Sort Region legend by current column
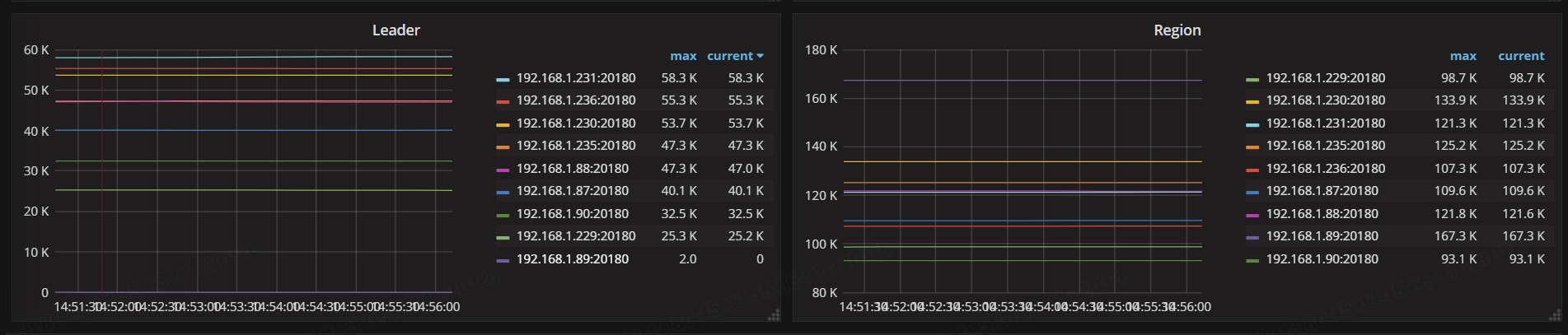Image resolution: width=1568 pixels, height=335 pixels. click(x=1520, y=56)
